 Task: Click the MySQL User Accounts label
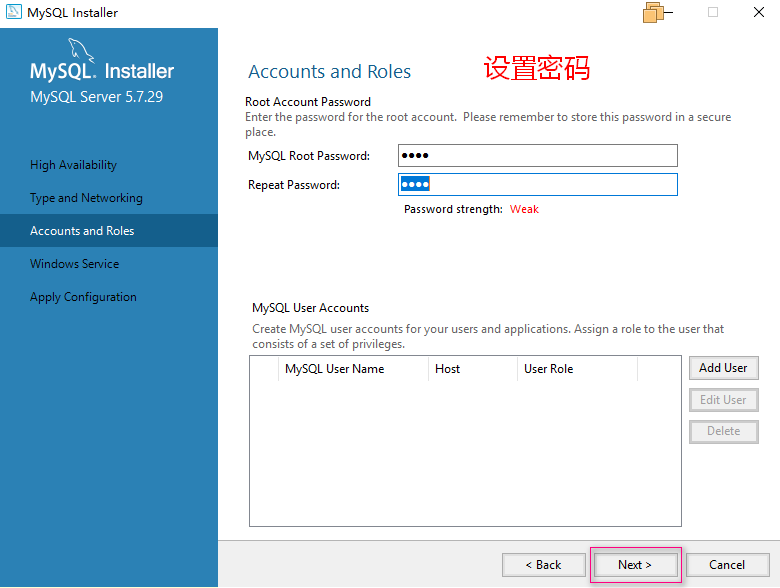coord(310,308)
